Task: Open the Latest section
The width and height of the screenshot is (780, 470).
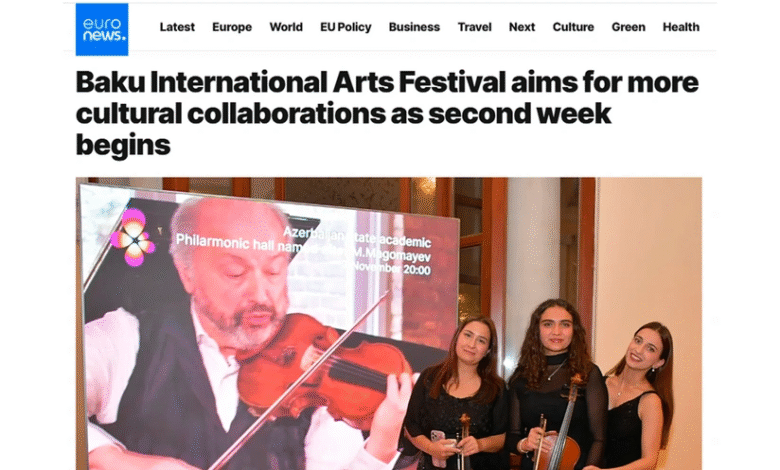Action: tap(177, 27)
